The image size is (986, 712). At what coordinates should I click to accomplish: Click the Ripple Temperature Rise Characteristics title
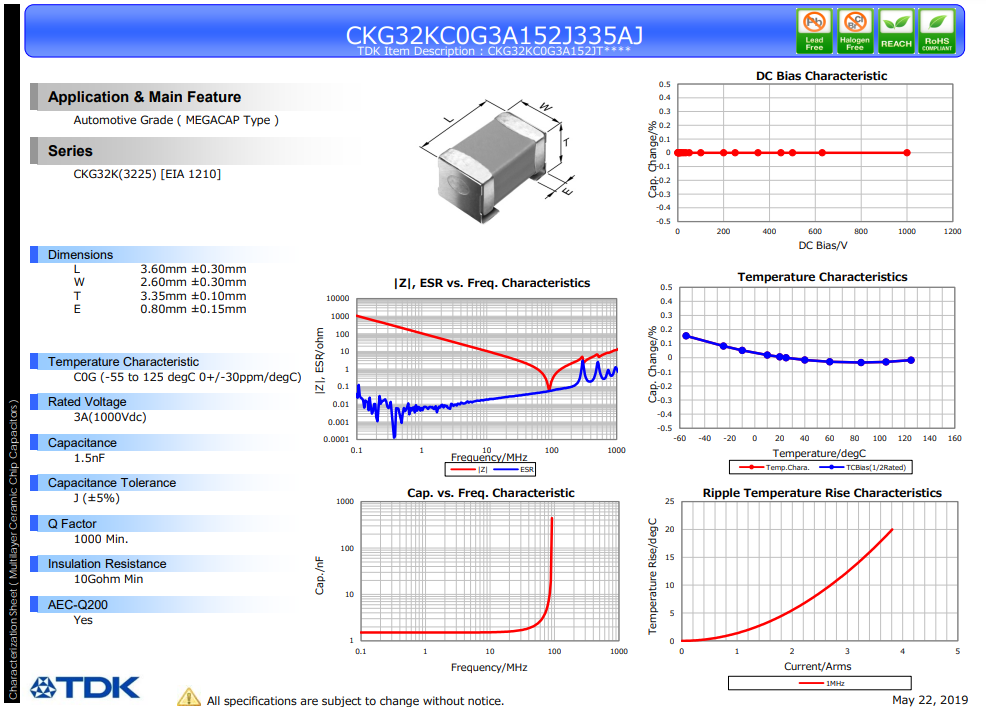[x=822, y=493]
